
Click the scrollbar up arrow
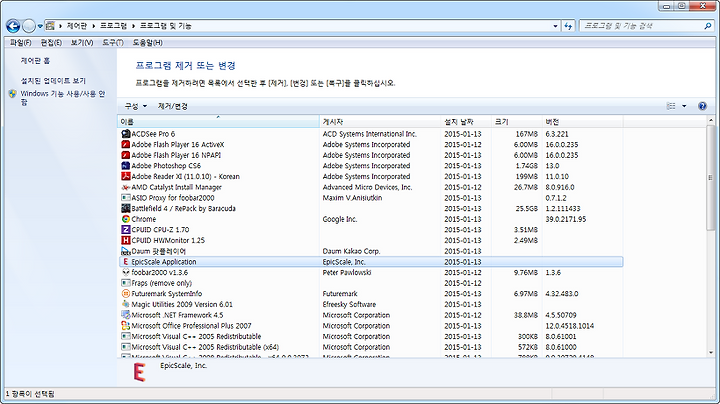tap(710, 120)
